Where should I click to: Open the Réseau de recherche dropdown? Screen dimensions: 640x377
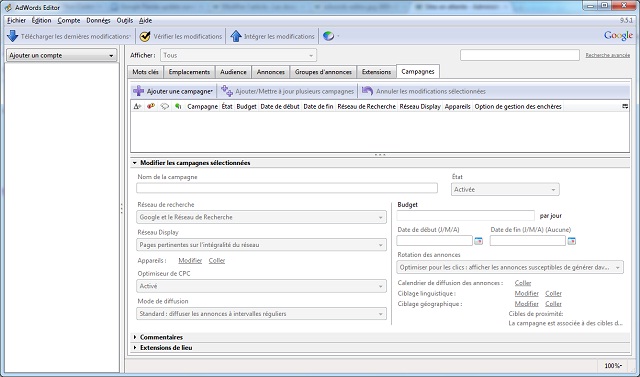pos(261,217)
